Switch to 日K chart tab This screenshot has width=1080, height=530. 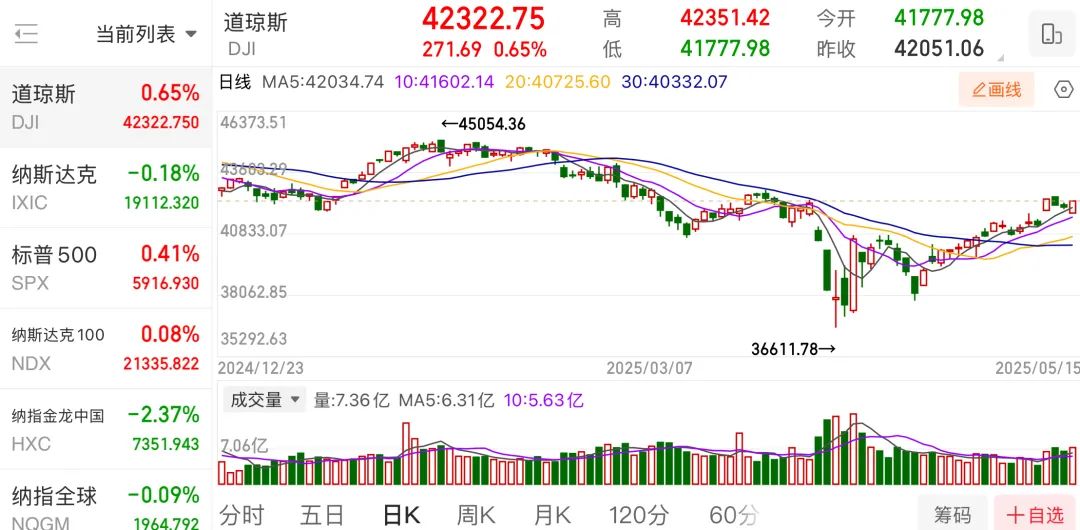pos(401,514)
